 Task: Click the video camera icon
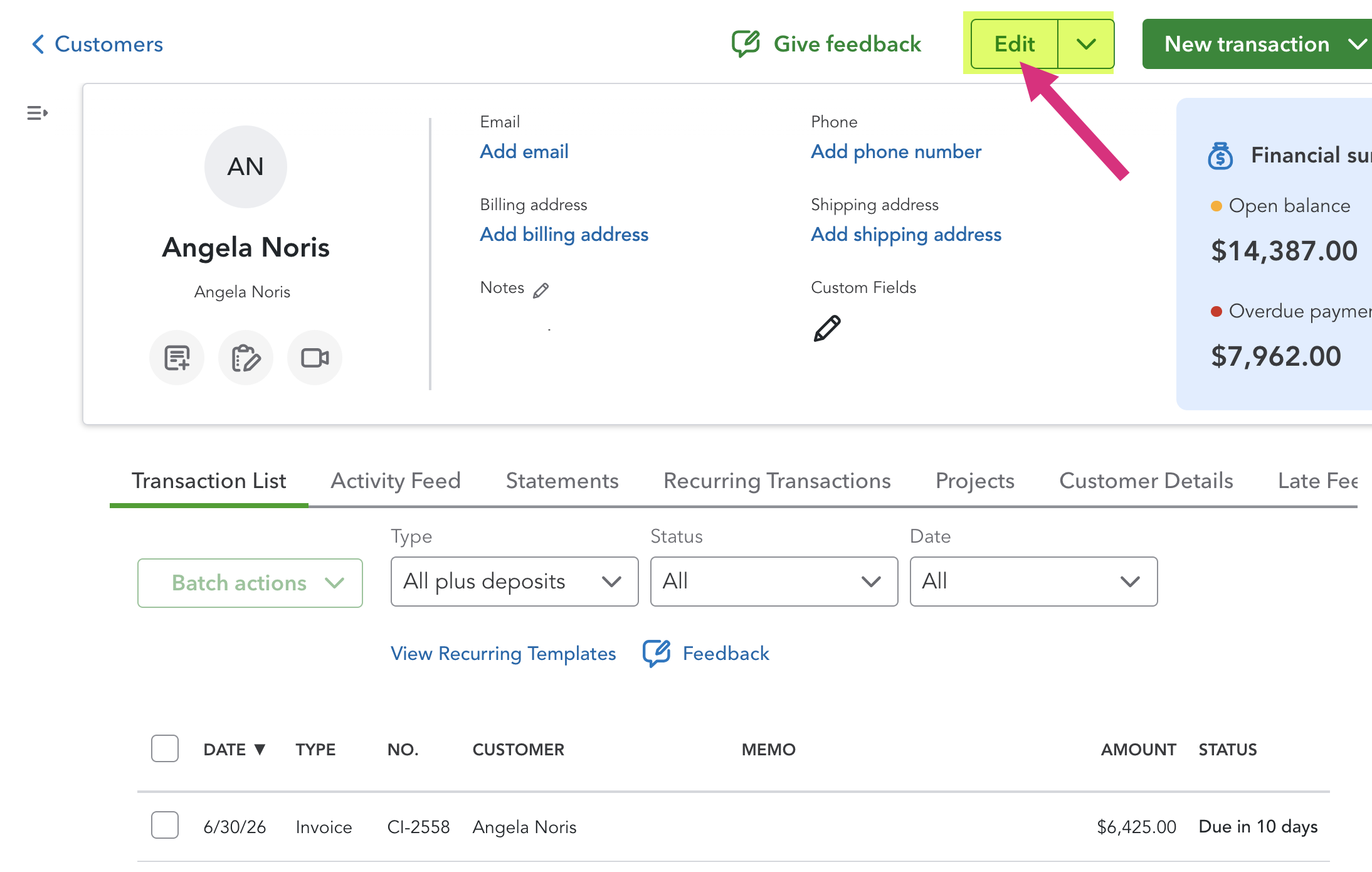pos(315,358)
